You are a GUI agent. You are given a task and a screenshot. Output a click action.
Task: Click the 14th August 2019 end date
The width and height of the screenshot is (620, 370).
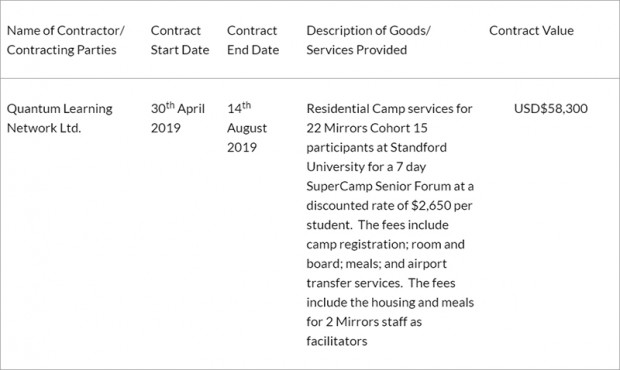coord(247,127)
